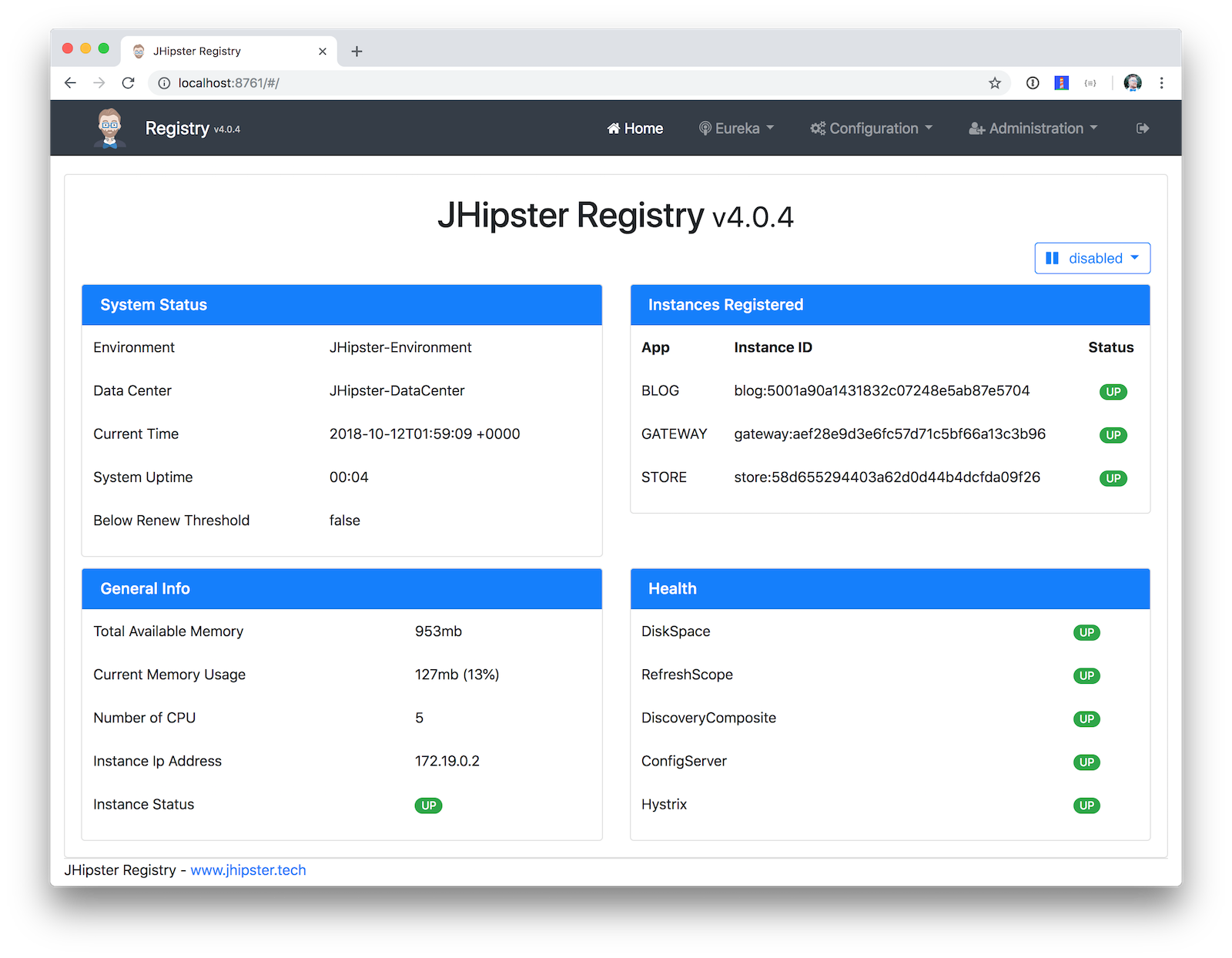1232x958 pixels.
Task: Bookmark page with the star icon
Action: (x=995, y=83)
